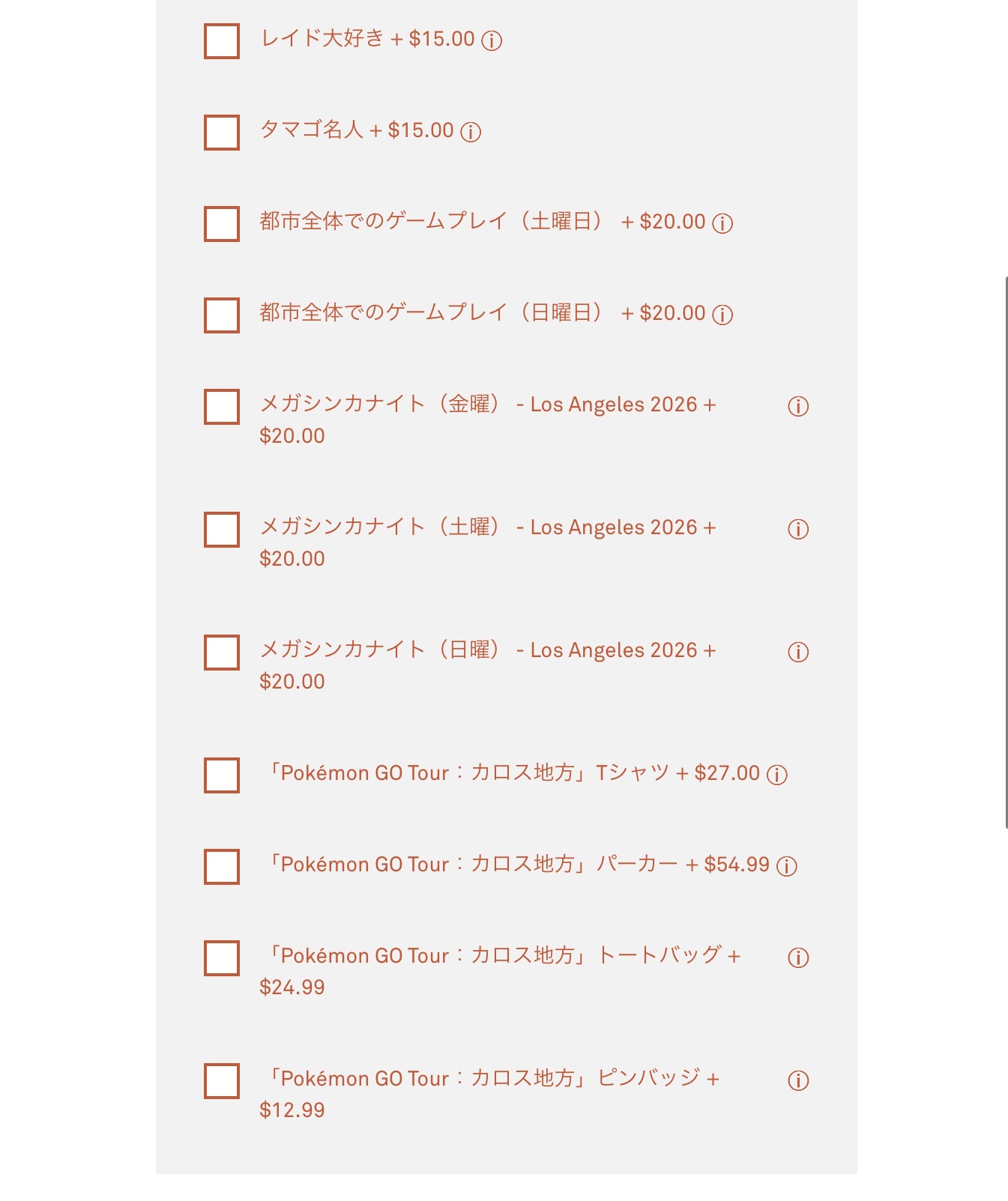This screenshot has height=1201, width=1008.
Task: Open info for タマゴ名人 add-on
Action: tap(471, 132)
